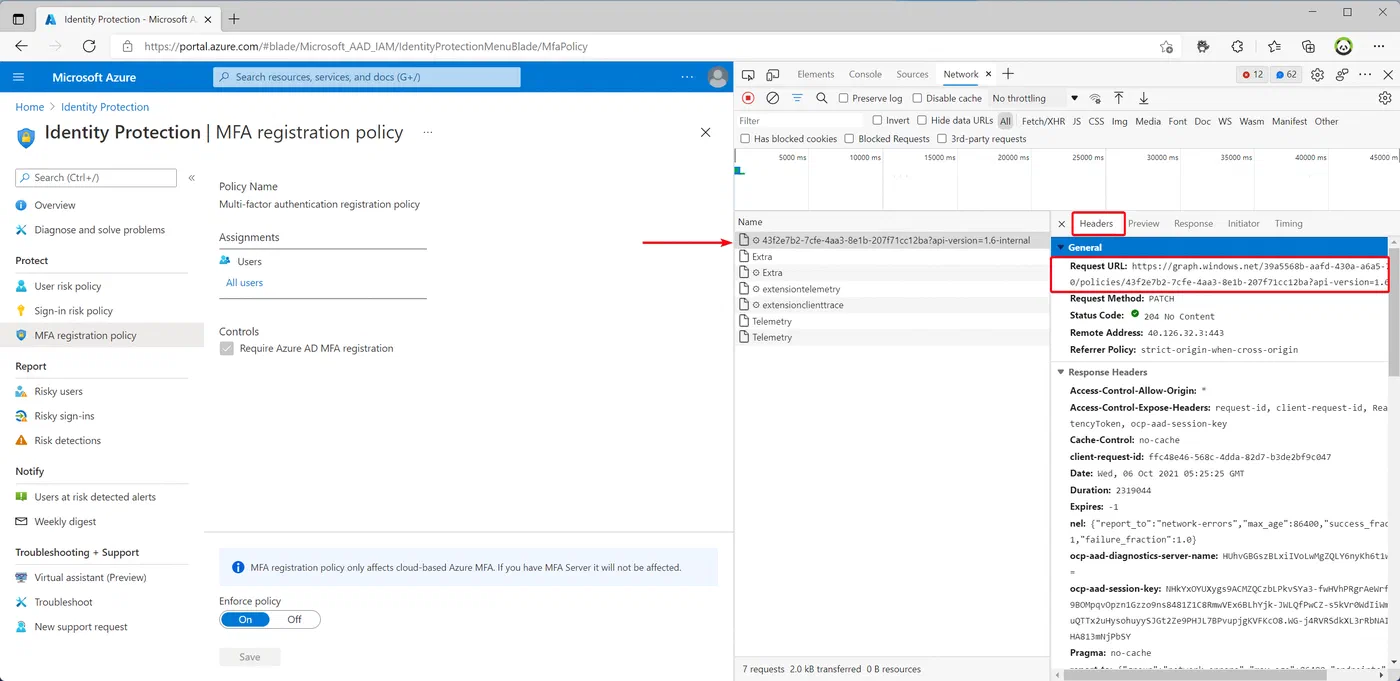Open the Azure portal hamburger menu
The height and width of the screenshot is (681, 1400).
19,77
